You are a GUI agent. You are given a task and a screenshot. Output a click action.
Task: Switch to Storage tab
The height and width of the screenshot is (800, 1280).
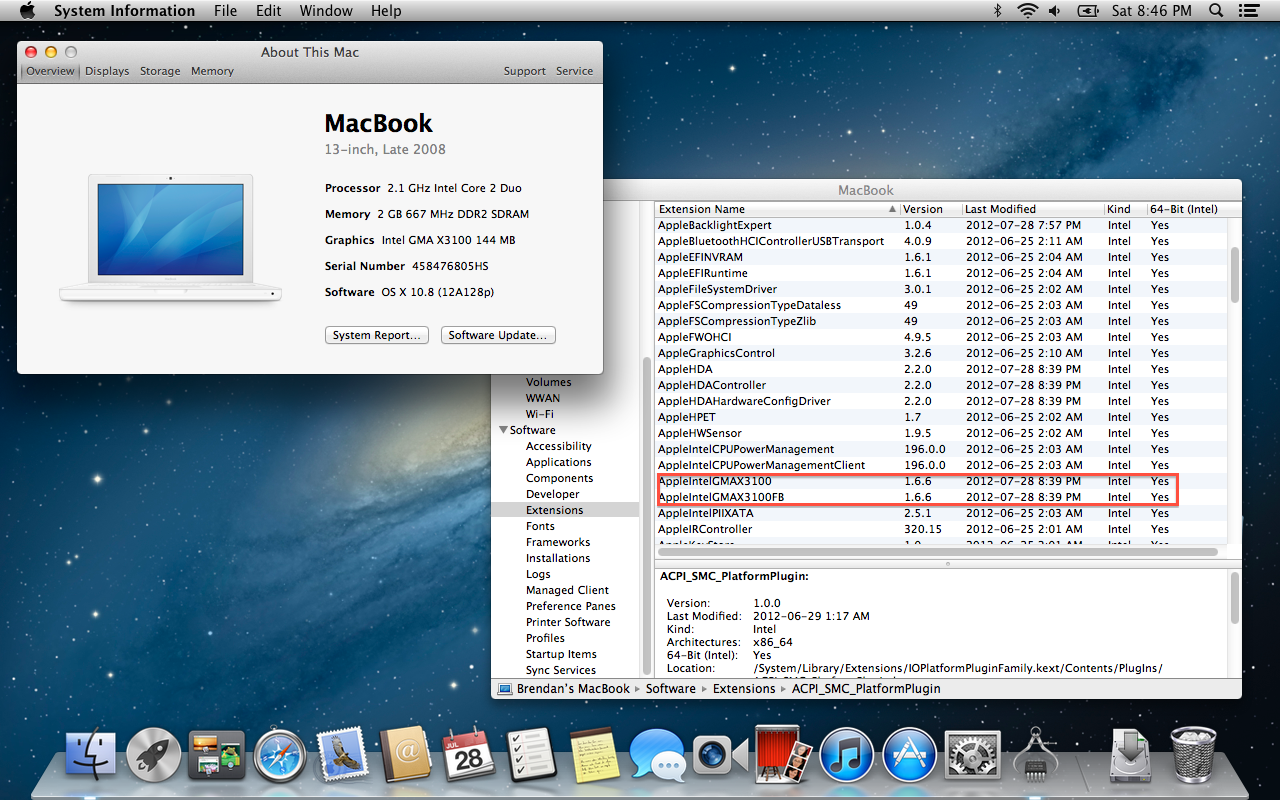click(160, 71)
